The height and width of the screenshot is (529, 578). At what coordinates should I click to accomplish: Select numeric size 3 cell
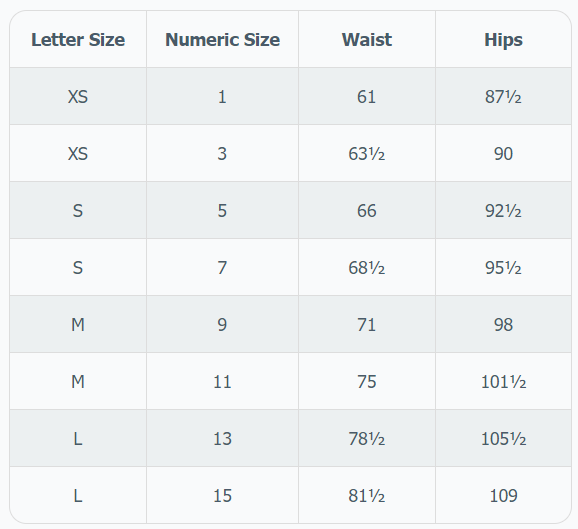222,153
